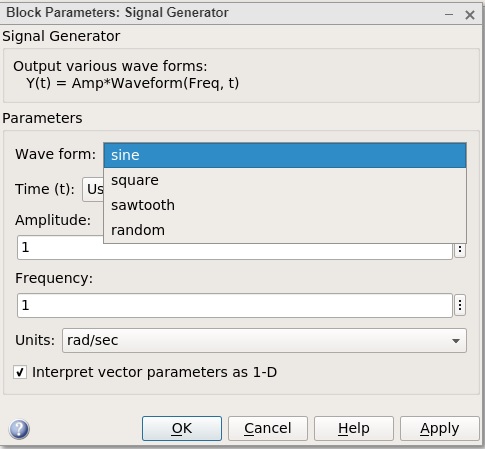The image size is (485, 449).
Task: Expand the Units rad/sec dropdown
Action: (x=264, y=340)
